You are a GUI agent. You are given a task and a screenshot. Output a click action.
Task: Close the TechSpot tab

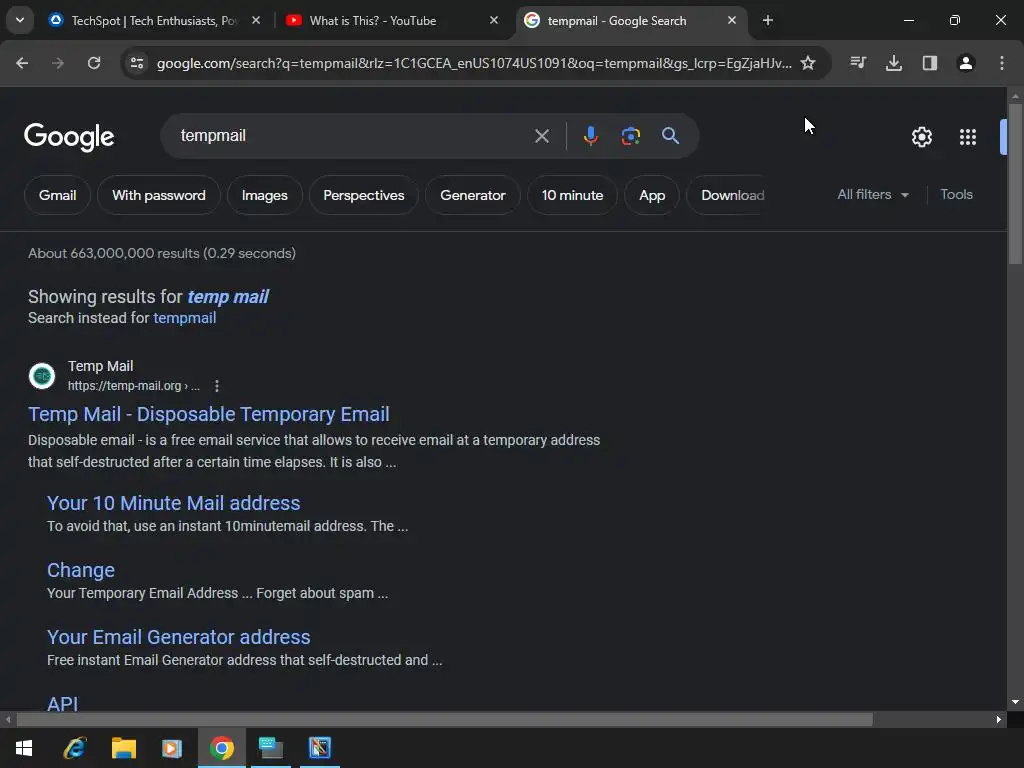[256, 21]
